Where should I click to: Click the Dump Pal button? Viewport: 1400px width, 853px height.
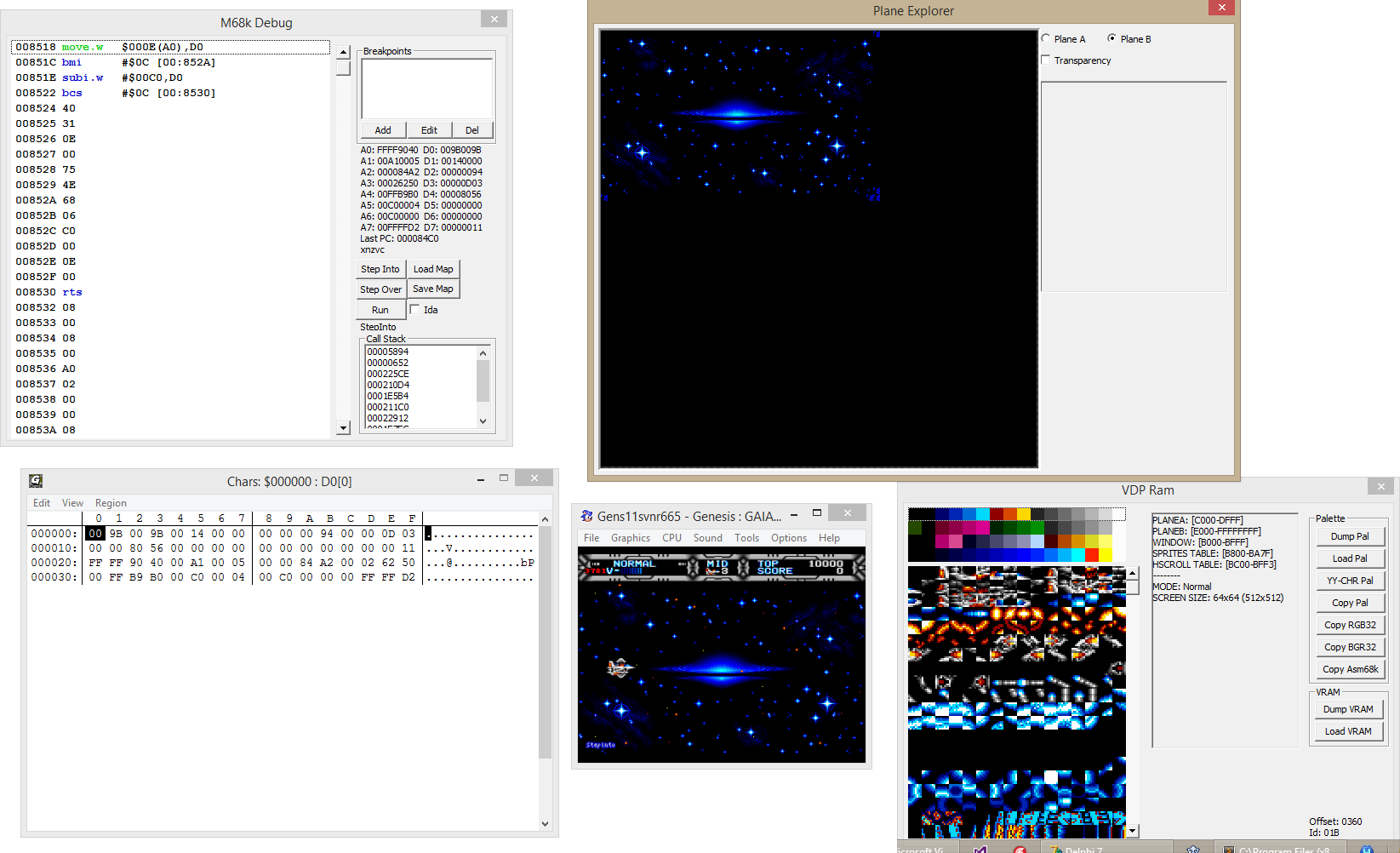click(x=1350, y=536)
